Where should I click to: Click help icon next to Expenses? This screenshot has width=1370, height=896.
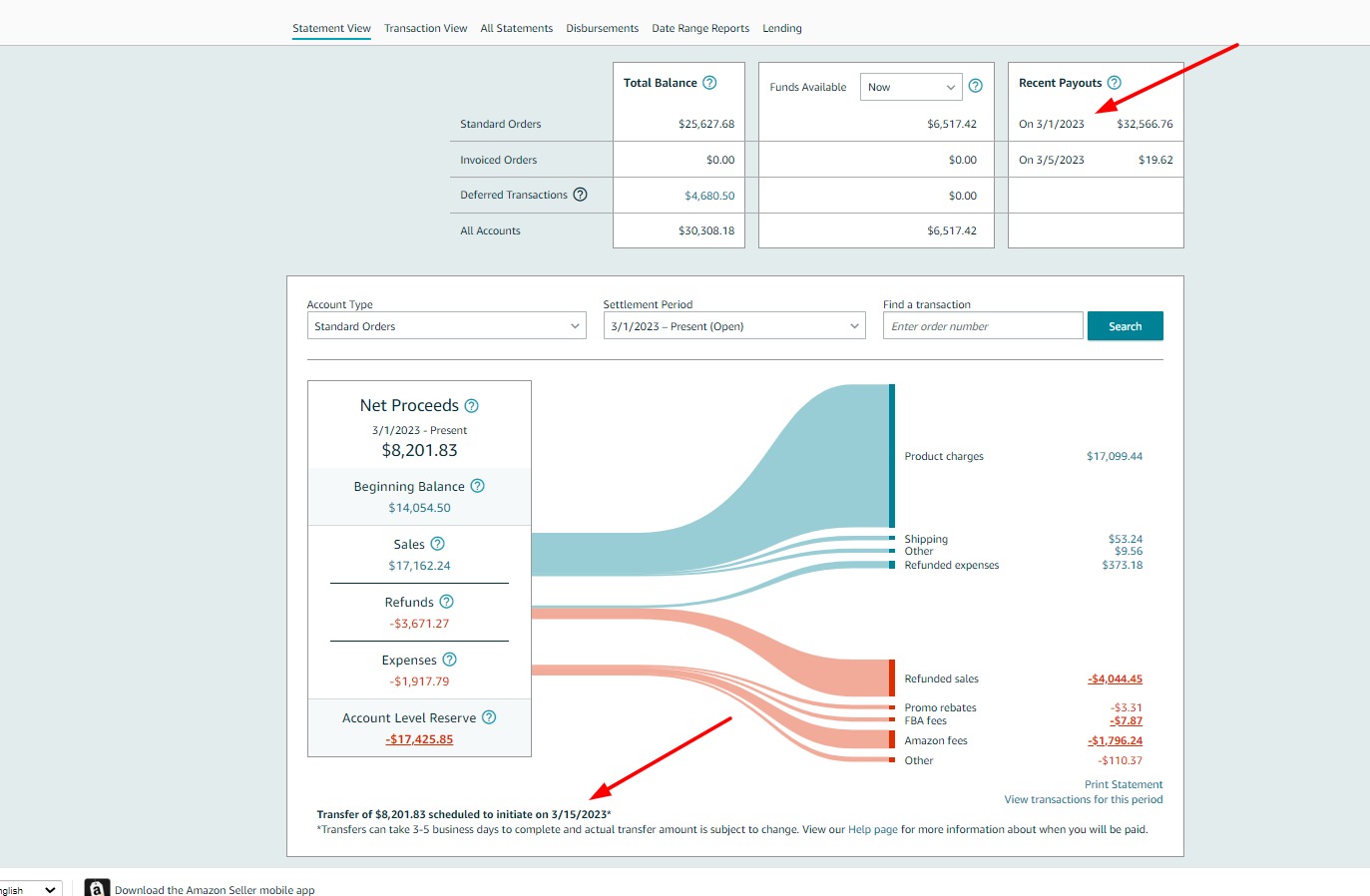pyautogui.click(x=449, y=660)
